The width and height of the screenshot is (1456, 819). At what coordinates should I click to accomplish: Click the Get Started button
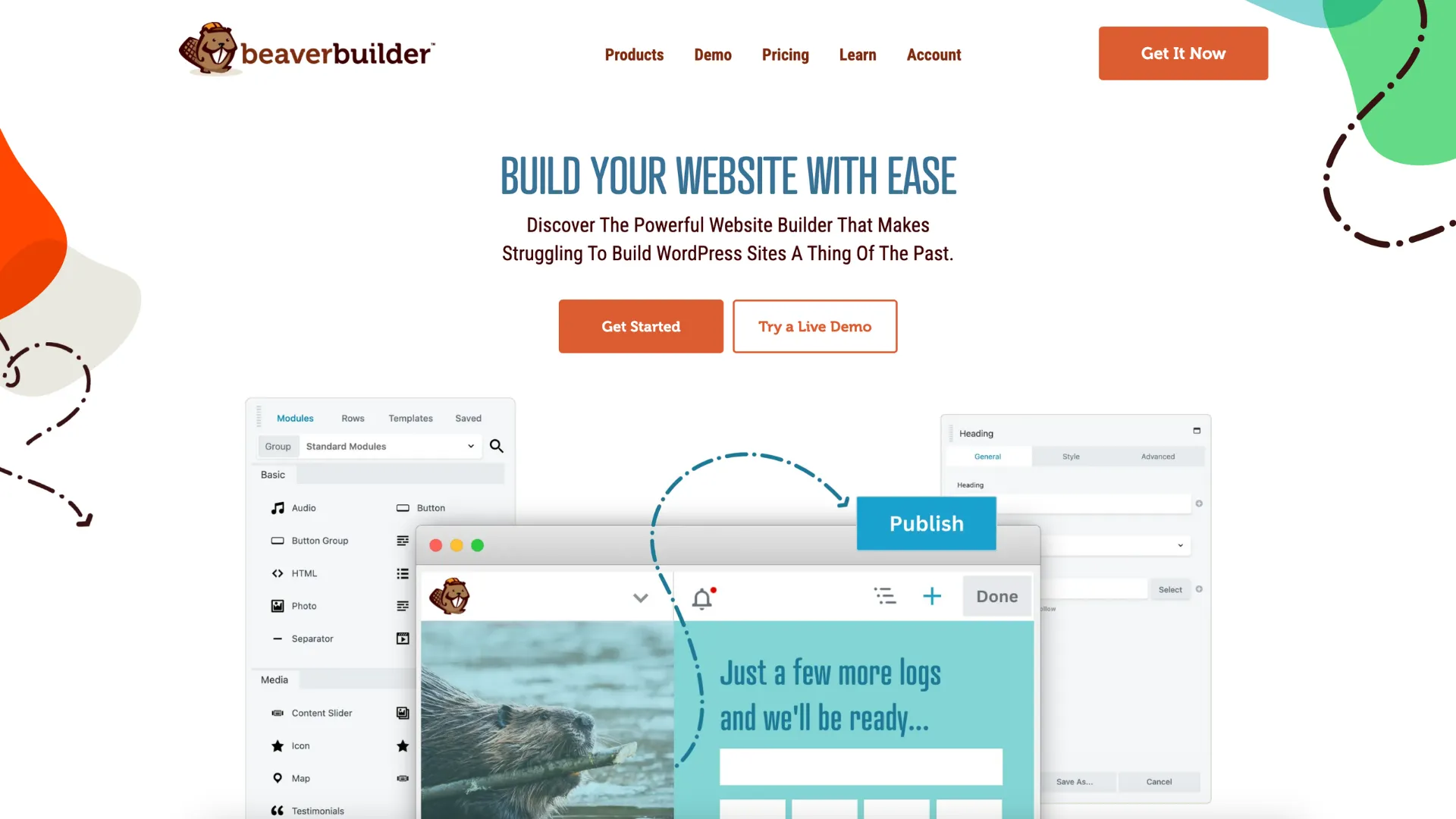(x=641, y=326)
